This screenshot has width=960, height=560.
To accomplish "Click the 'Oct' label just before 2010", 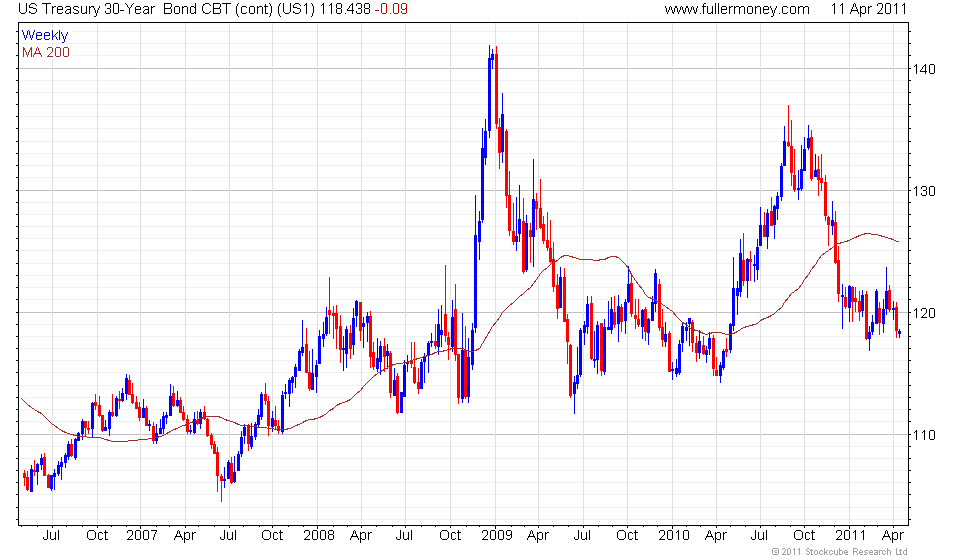I will tap(627, 536).
